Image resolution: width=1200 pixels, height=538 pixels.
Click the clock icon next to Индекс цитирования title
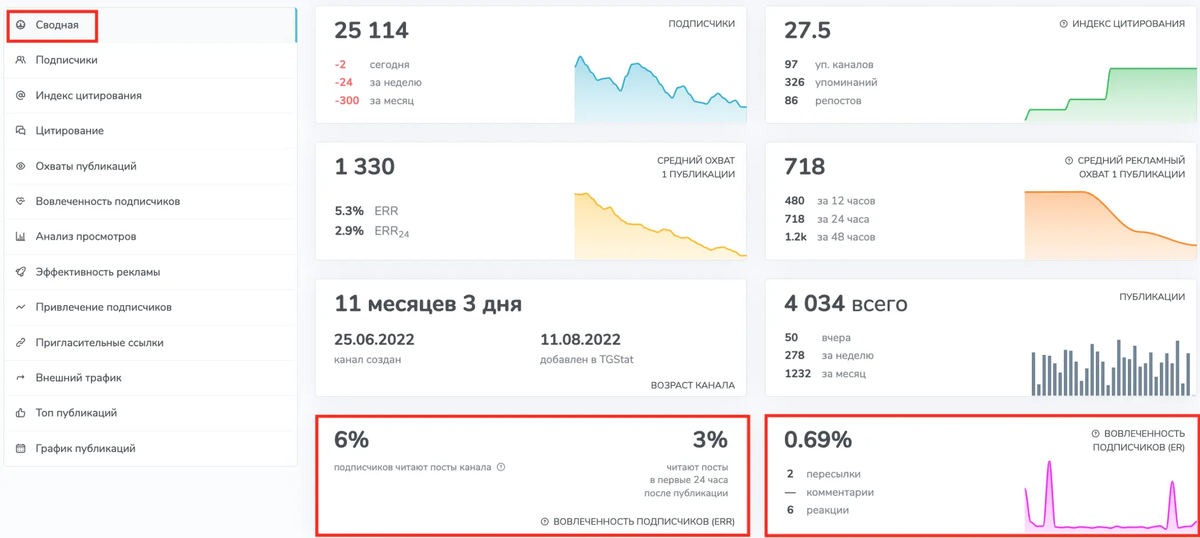pyautogui.click(x=1064, y=24)
